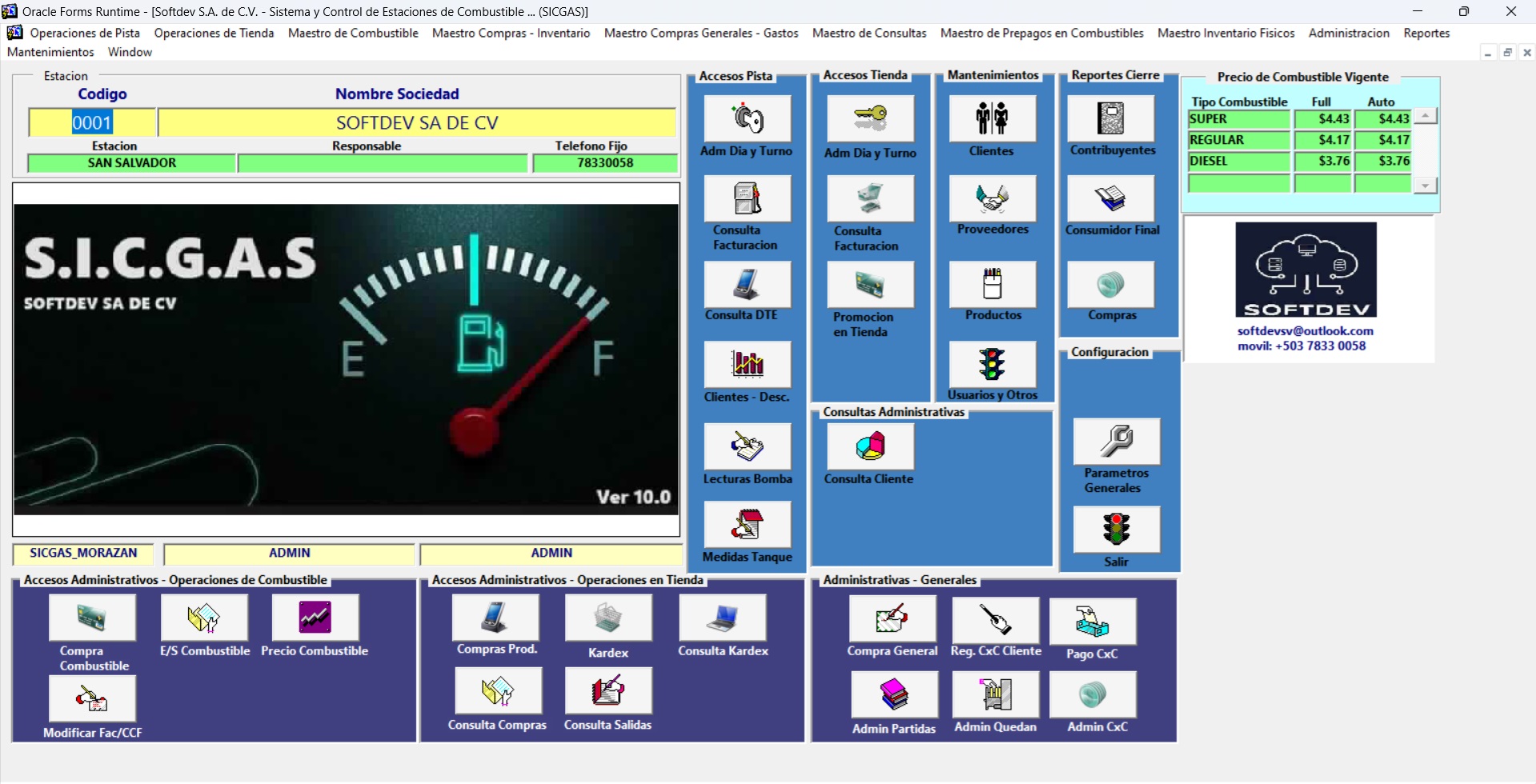The image size is (1536, 784).
Task: Open Parametros Generales configuration
Action: 1117,442
